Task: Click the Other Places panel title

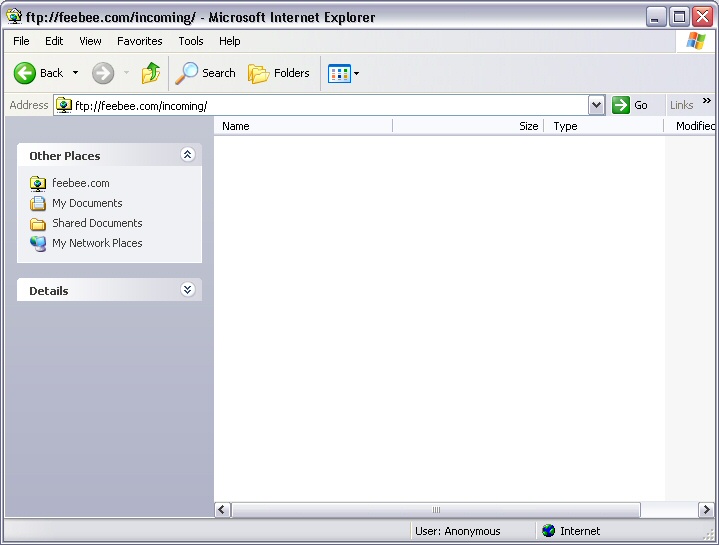Action: [x=65, y=156]
